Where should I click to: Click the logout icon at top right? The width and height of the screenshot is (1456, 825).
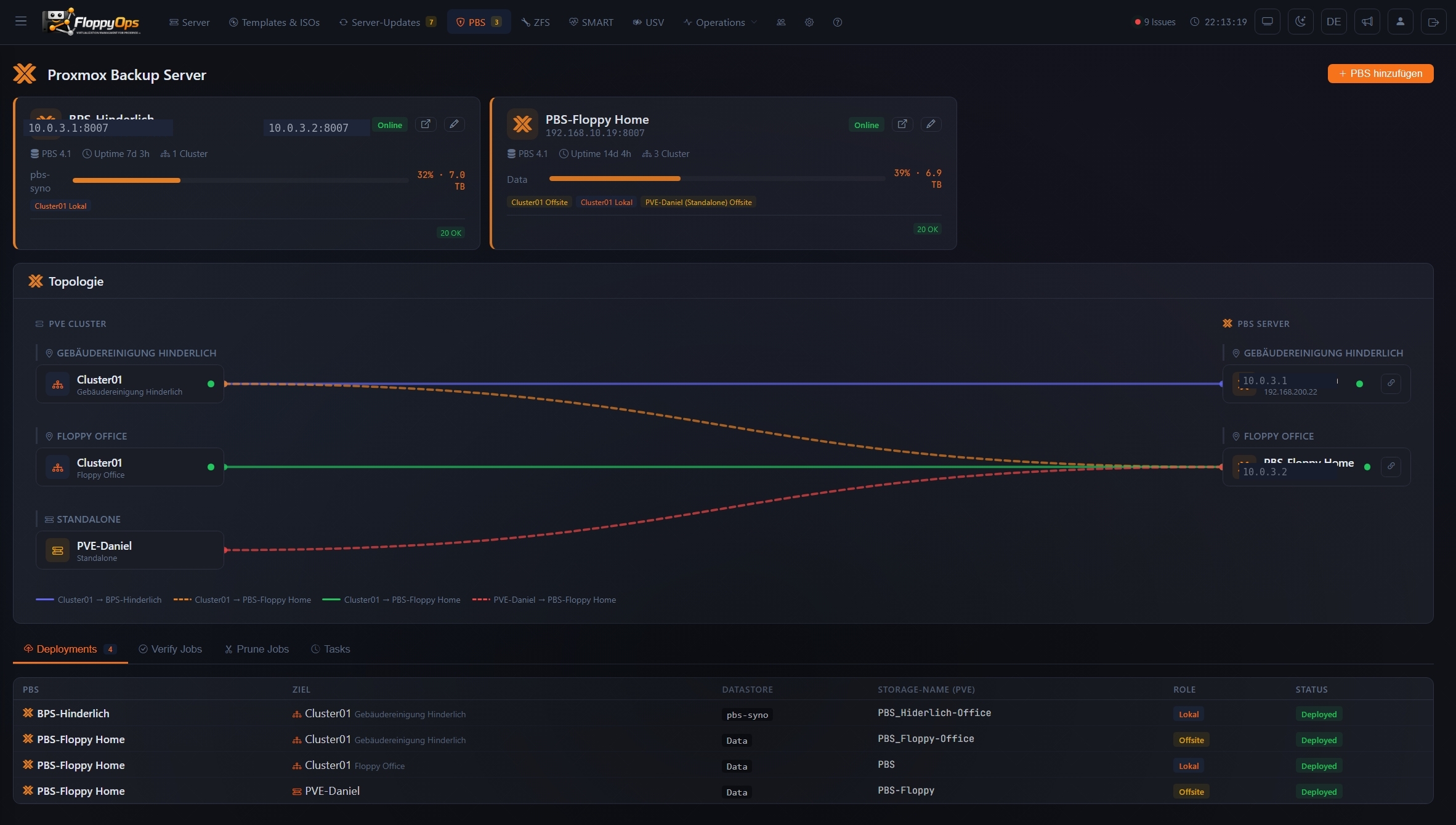tap(1433, 22)
